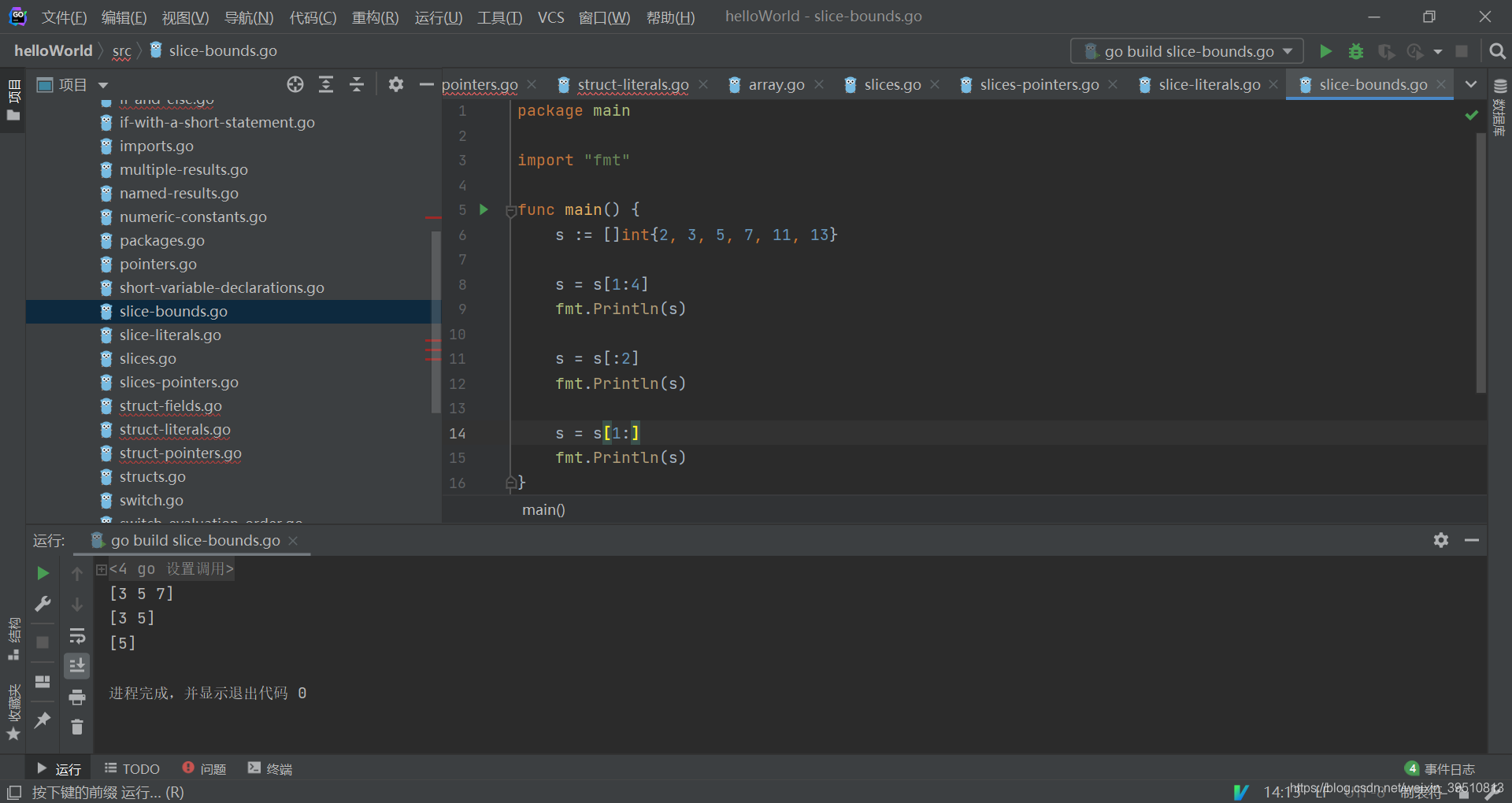Open the 终端 terminal tool window
Screen dimensions: 1512x803
270,769
